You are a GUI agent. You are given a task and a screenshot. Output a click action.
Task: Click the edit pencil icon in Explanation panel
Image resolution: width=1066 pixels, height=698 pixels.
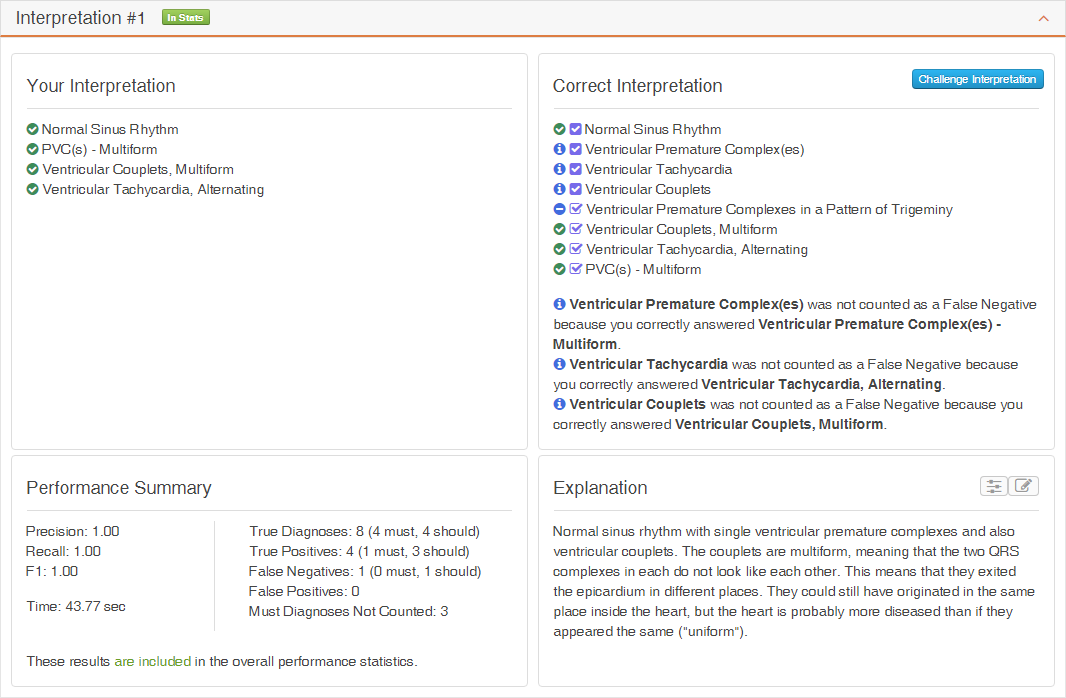[1023, 485]
